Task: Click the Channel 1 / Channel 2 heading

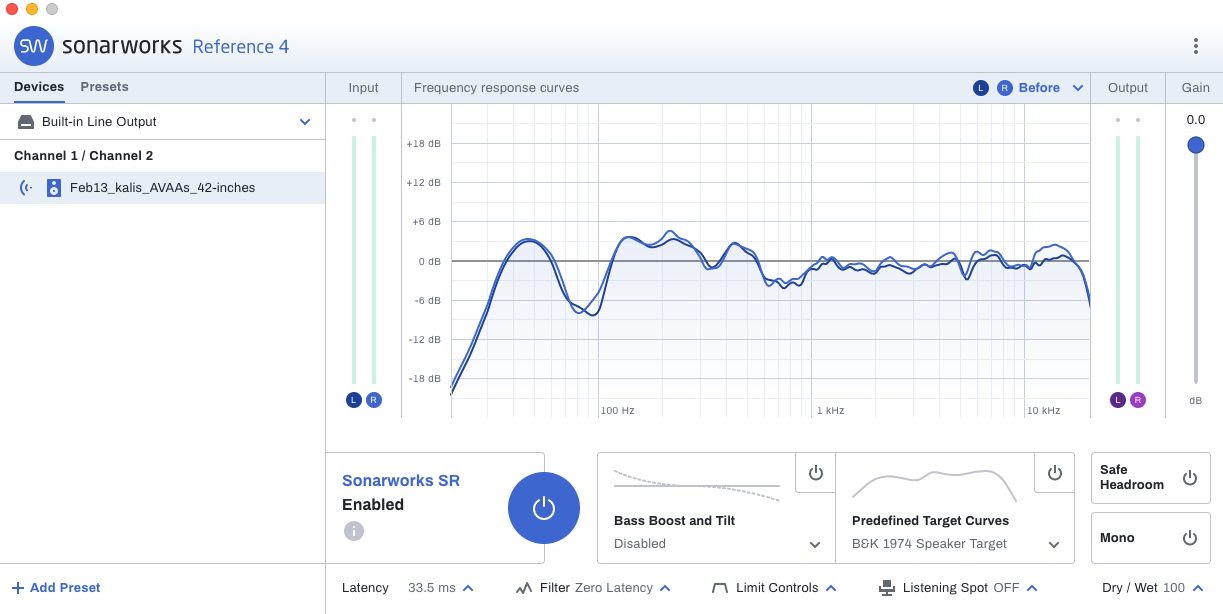Action: tap(84, 156)
